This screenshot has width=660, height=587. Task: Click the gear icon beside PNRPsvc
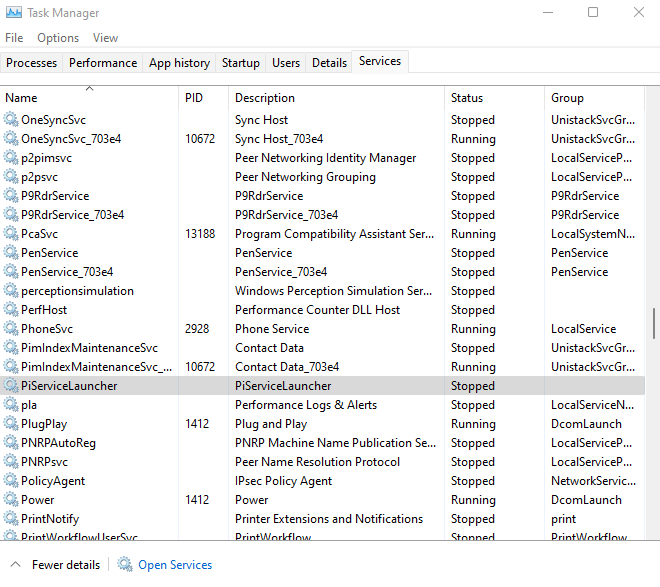coord(11,462)
